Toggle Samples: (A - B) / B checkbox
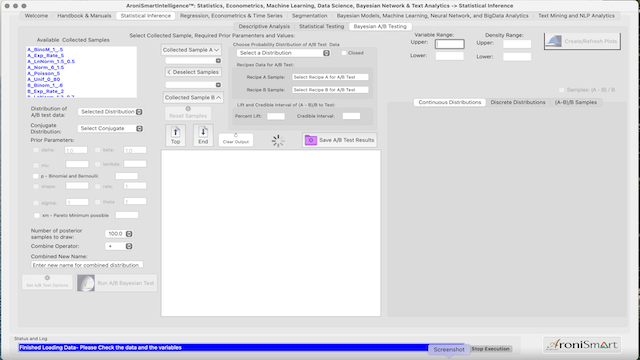 [561, 90]
